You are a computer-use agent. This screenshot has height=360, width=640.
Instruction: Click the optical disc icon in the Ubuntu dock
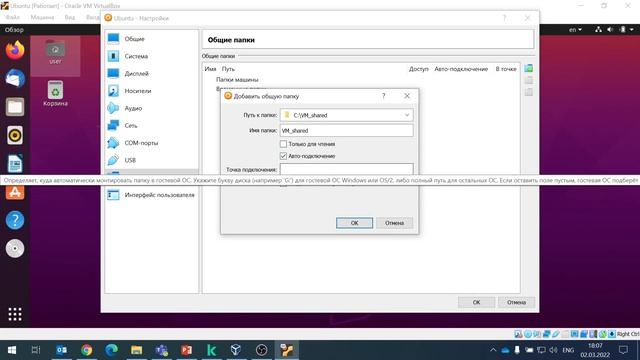[15, 248]
